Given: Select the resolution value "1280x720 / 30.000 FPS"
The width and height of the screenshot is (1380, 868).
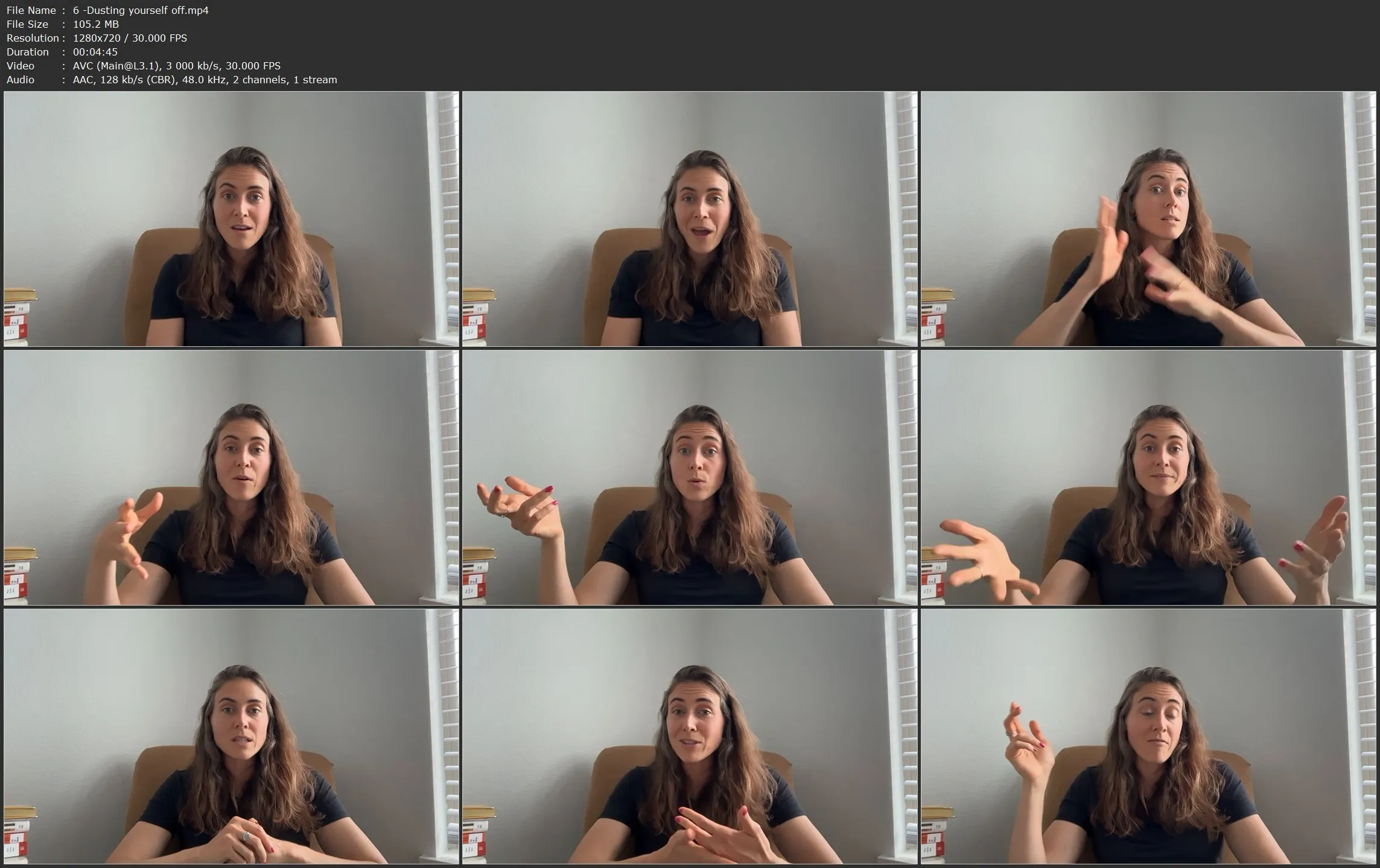Looking at the screenshot, I should pos(130,38).
